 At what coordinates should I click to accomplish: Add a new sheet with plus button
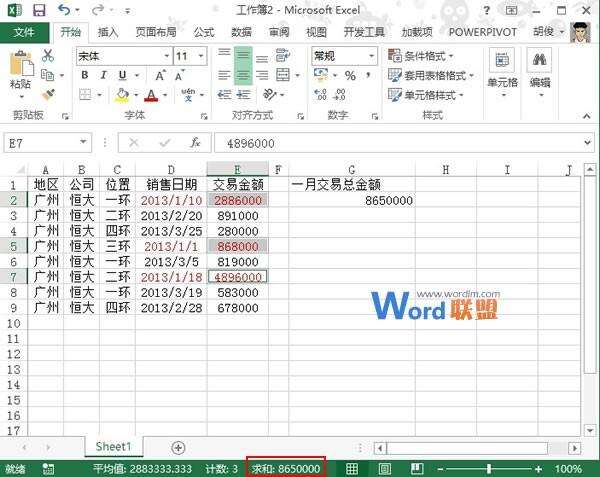(x=178, y=447)
